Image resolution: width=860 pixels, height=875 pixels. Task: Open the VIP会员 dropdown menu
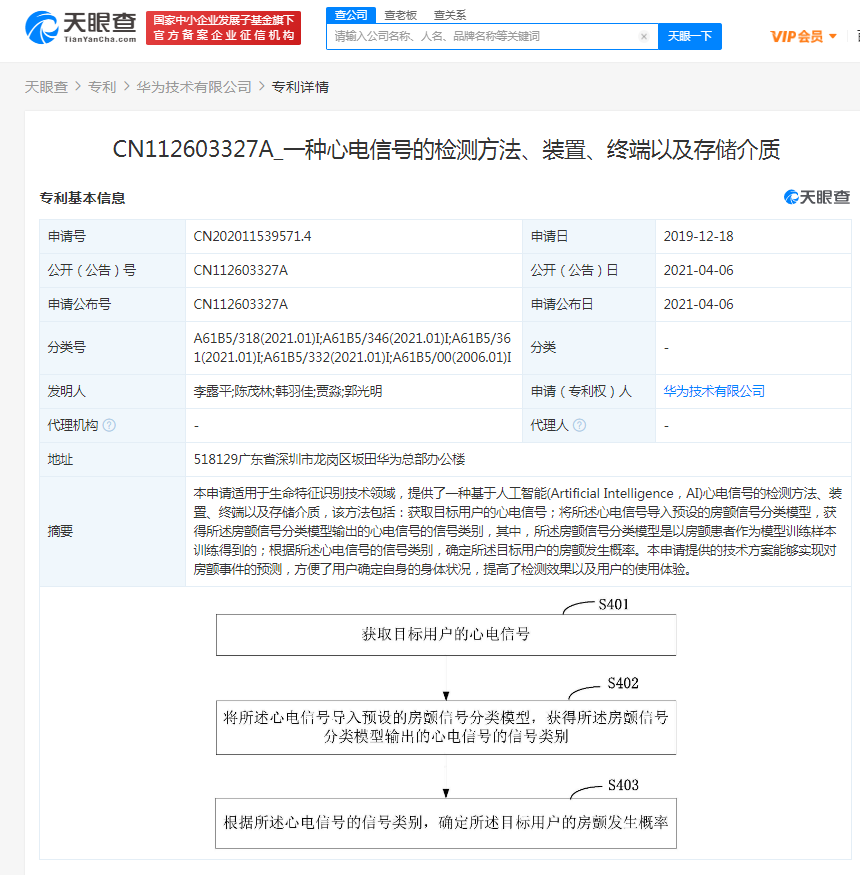click(x=803, y=37)
